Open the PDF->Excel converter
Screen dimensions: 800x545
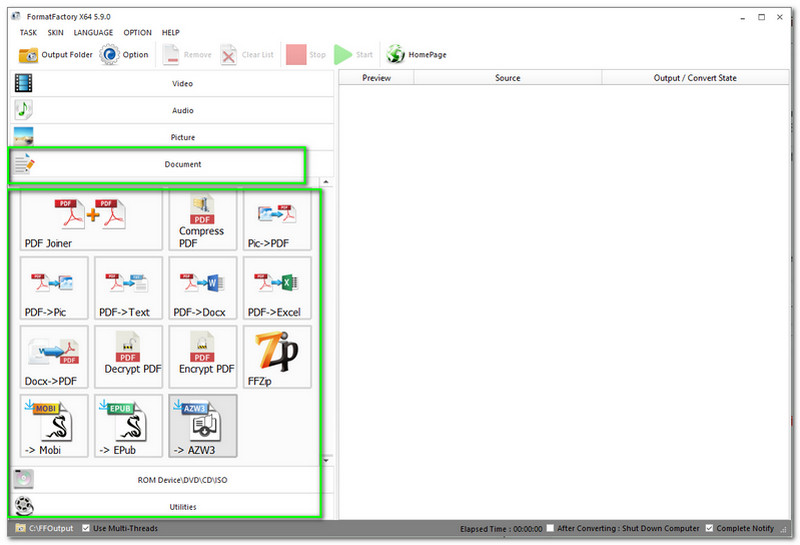coord(277,288)
